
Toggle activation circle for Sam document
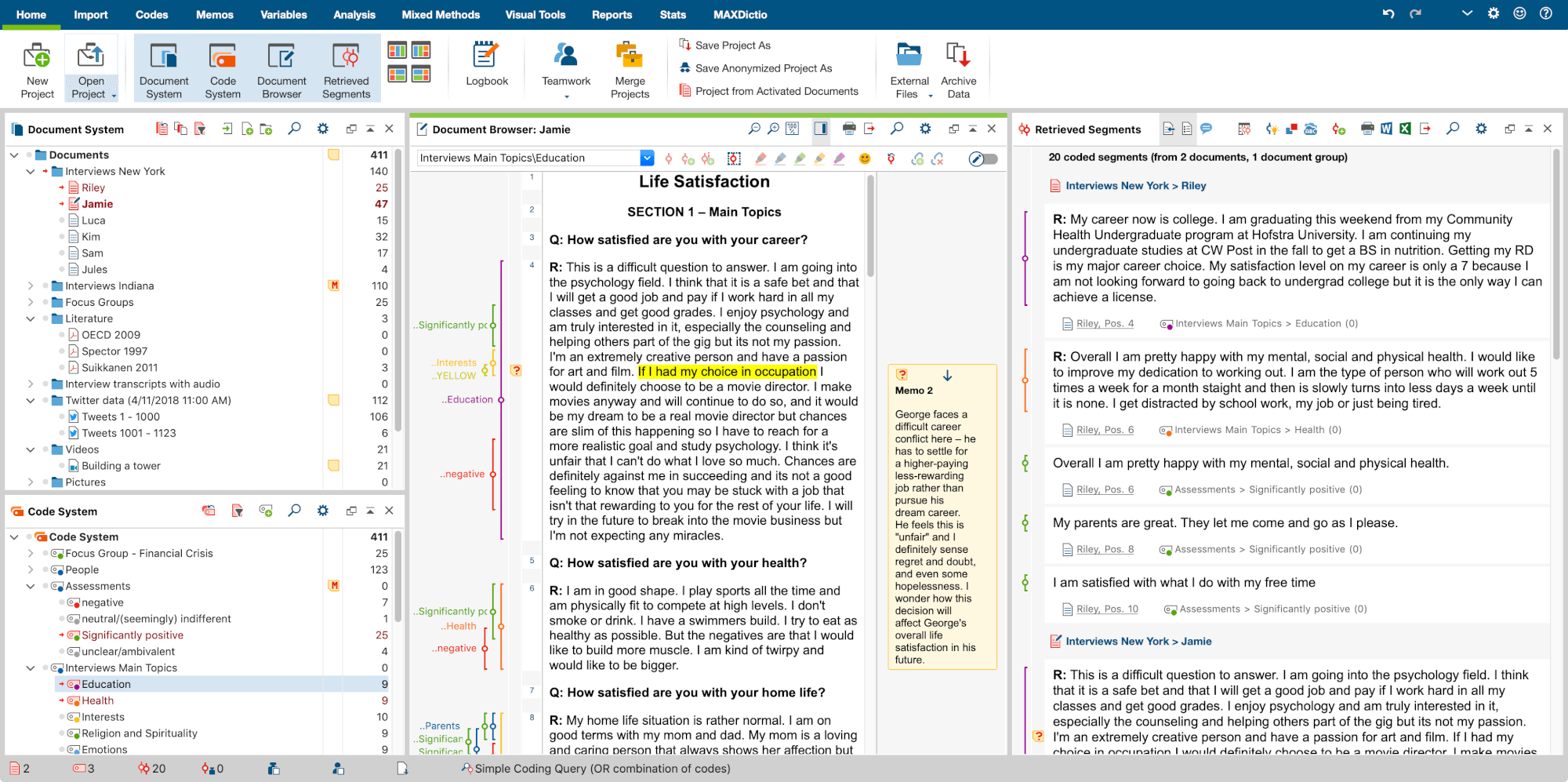pyautogui.click(x=62, y=253)
